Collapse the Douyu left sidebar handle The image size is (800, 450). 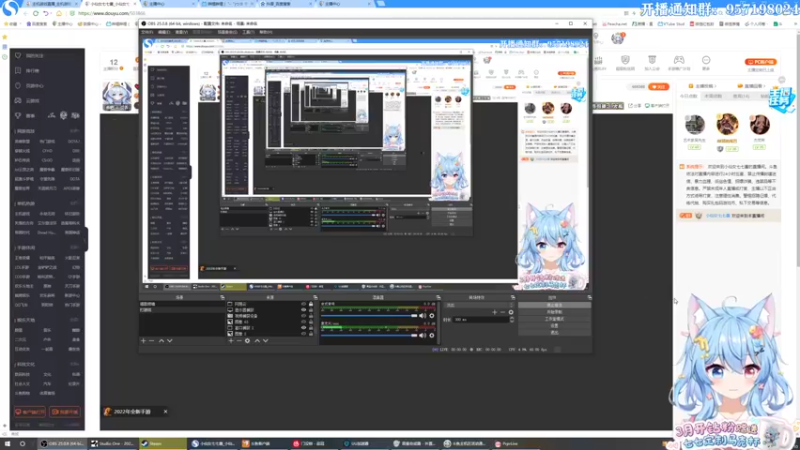tap(86, 239)
